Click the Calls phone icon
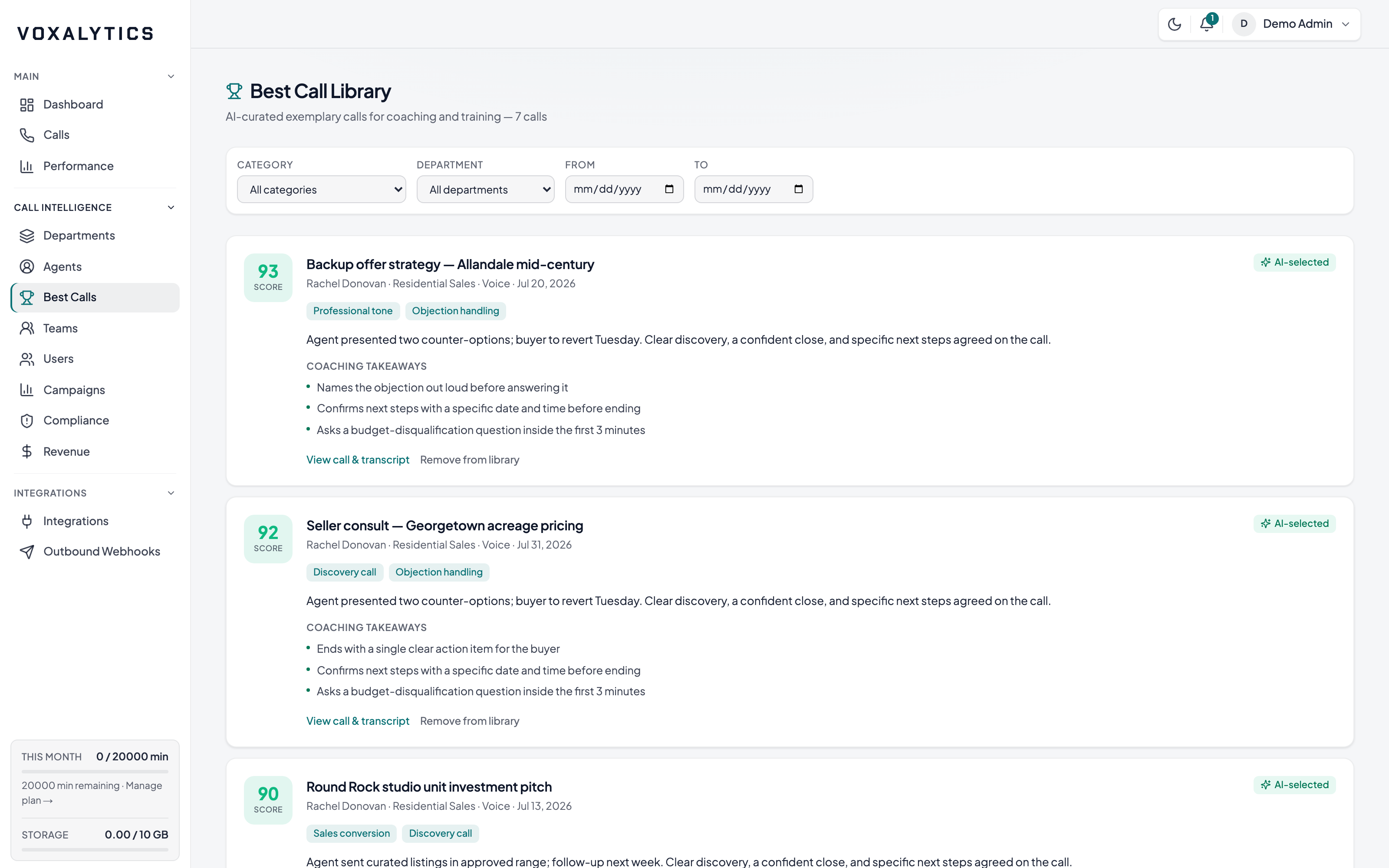The width and height of the screenshot is (1389, 868). 27,135
